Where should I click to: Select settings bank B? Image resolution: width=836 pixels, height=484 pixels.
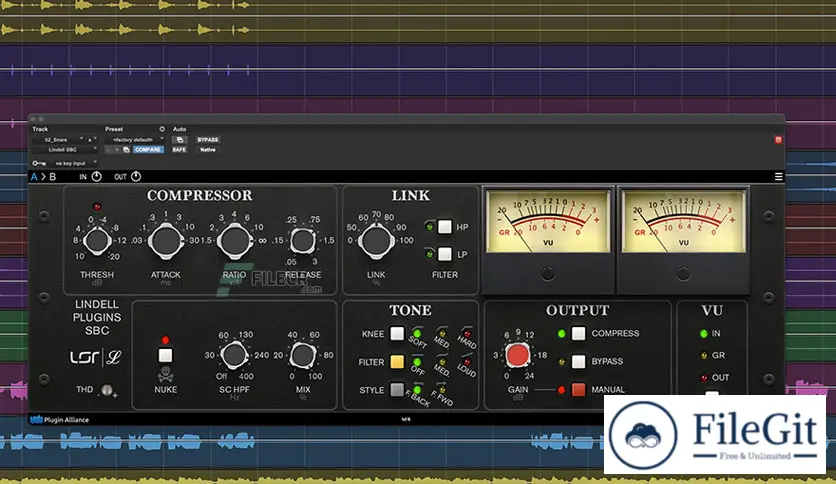point(52,176)
